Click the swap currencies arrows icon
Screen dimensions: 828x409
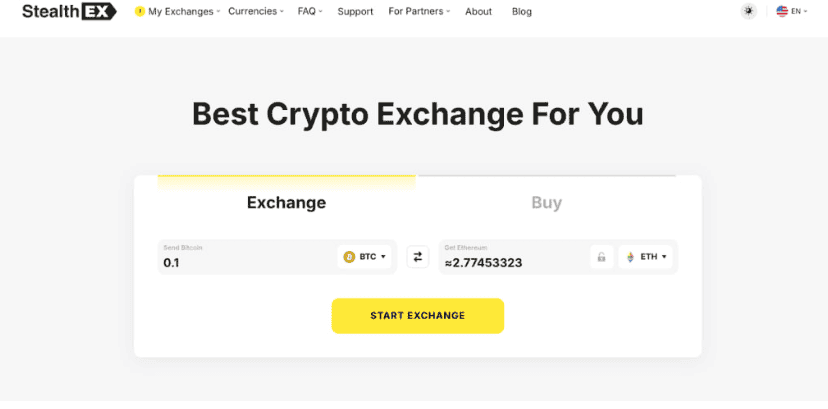418,257
